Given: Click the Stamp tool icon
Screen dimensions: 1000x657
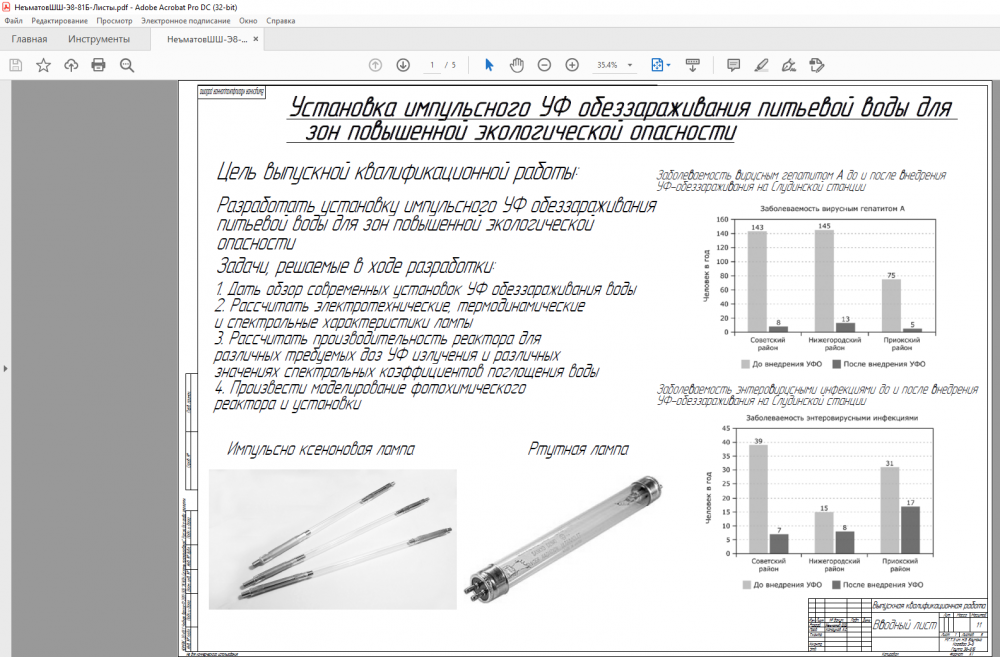Looking at the screenshot, I should (816, 65).
